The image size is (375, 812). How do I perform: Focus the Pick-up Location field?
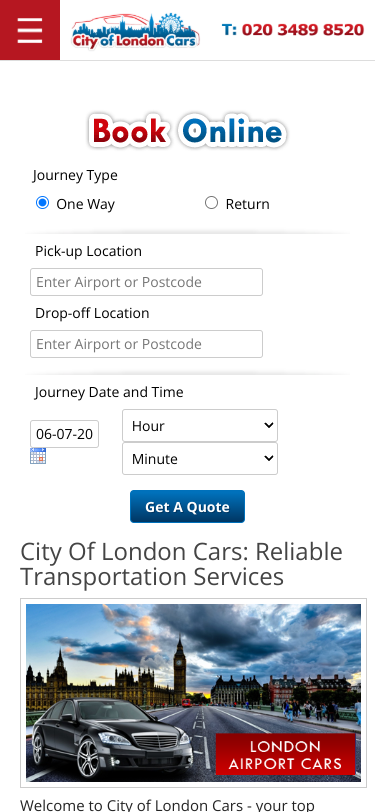pyautogui.click(x=146, y=282)
